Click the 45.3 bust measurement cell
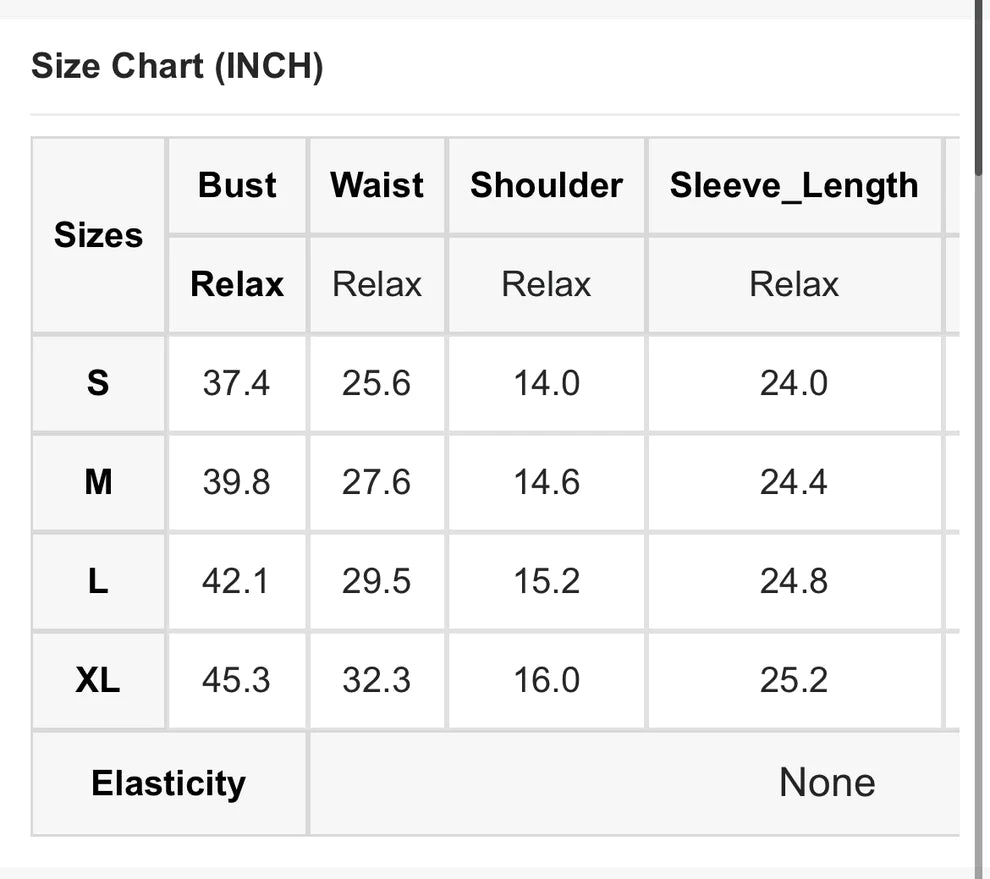The height and width of the screenshot is (879, 990). pos(236,680)
